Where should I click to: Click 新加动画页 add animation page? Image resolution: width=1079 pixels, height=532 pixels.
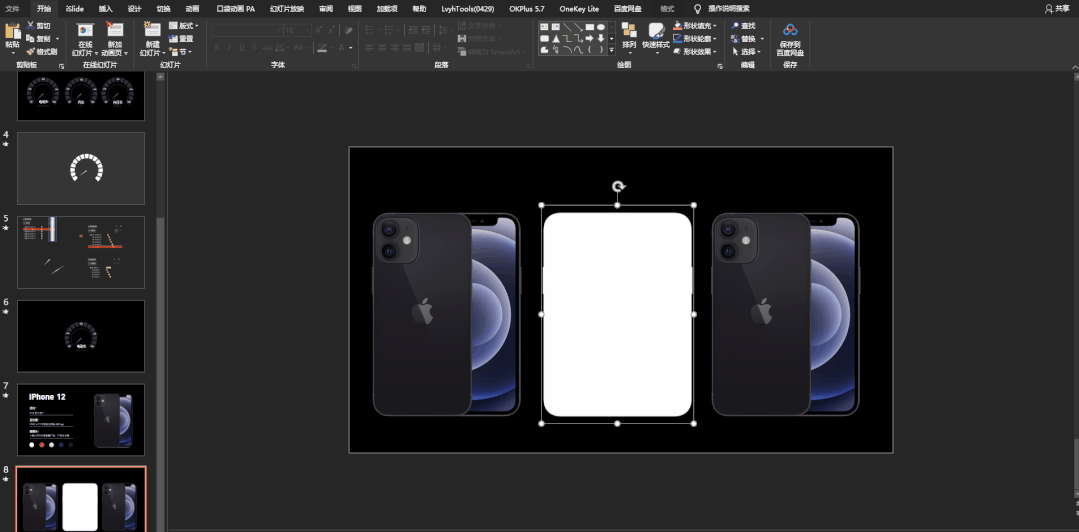[114, 39]
